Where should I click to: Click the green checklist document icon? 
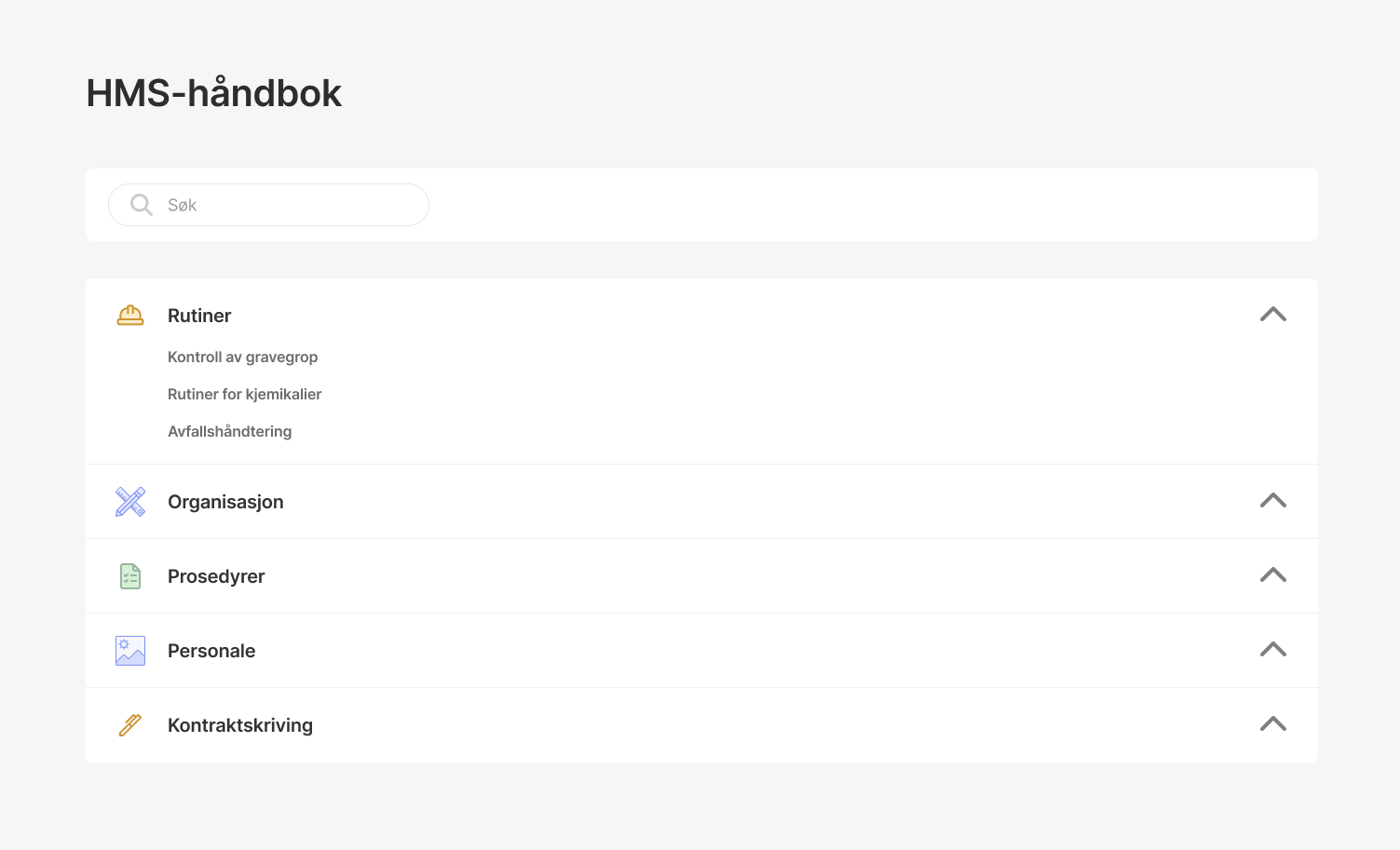tap(130, 576)
